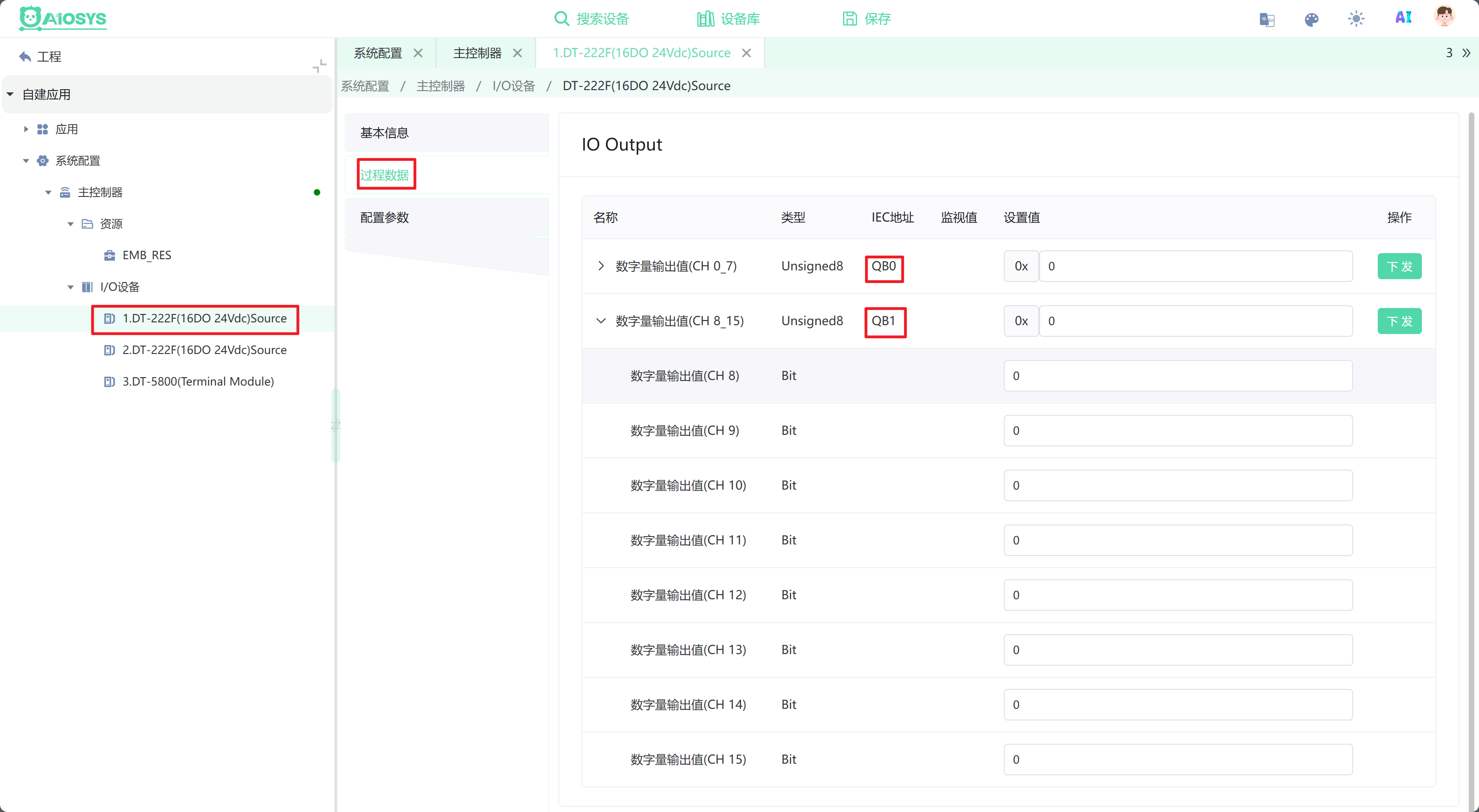Select 3.DT-5800(Terminal Module) in tree

[x=197, y=381]
